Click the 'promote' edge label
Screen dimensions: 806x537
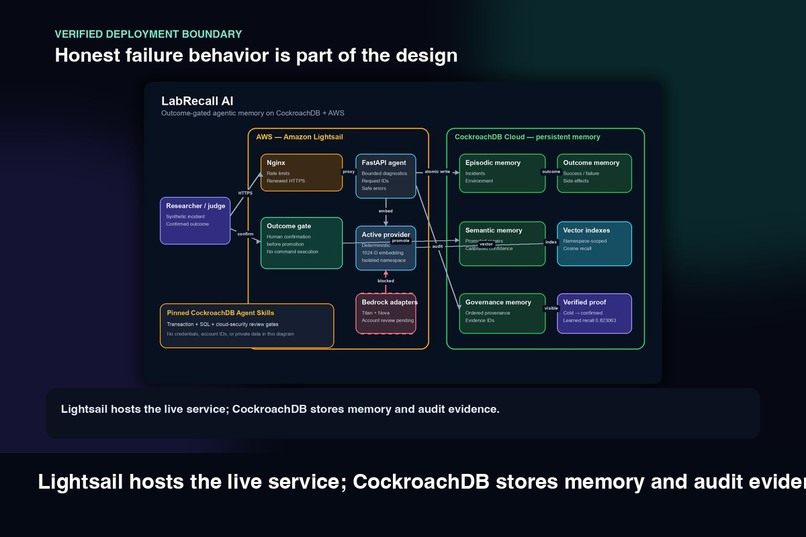(400, 240)
